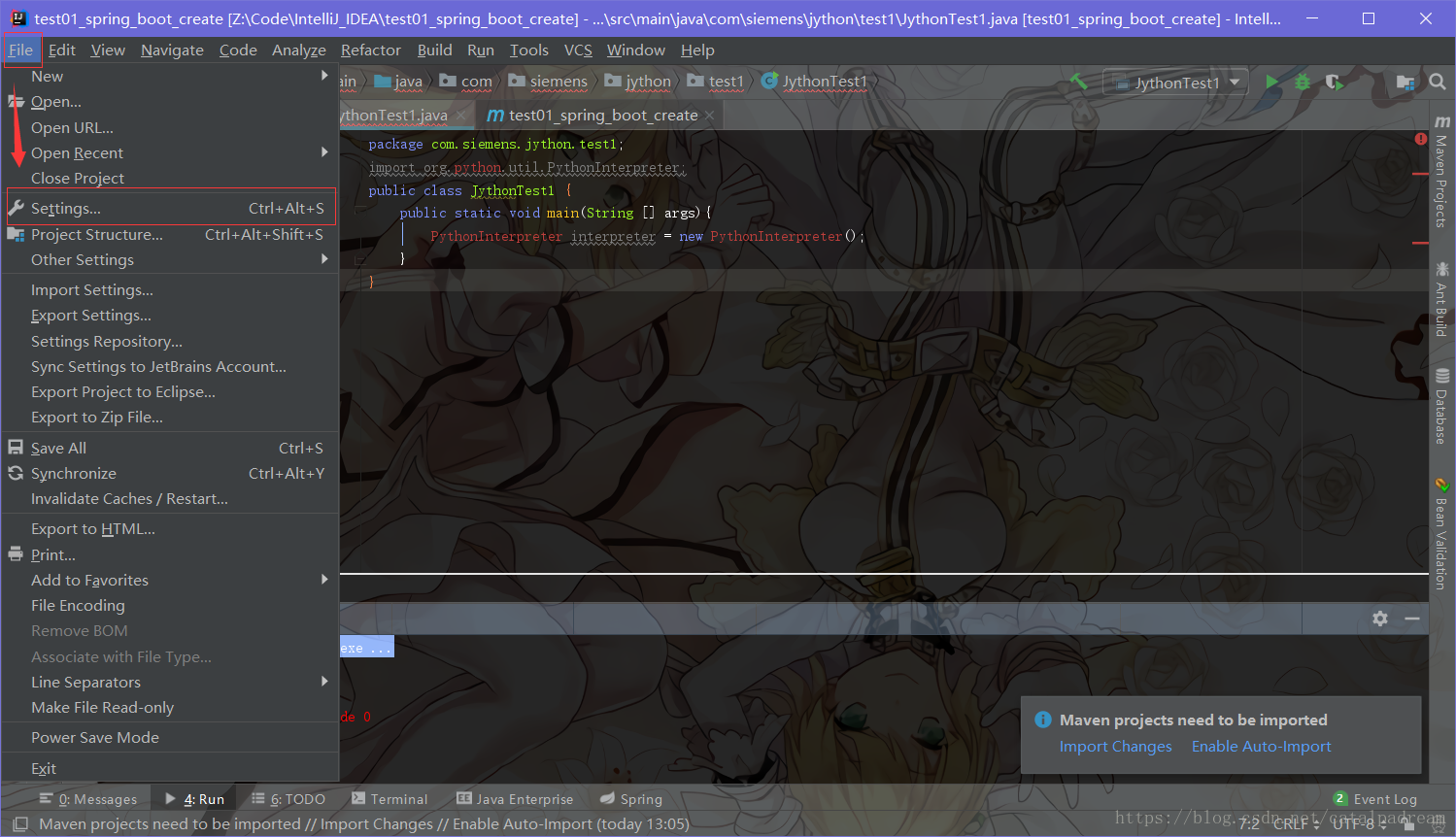This screenshot has height=837, width=1456.
Task: Click the 7:2 caret position indicator
Action: (x=1249, y=823)
